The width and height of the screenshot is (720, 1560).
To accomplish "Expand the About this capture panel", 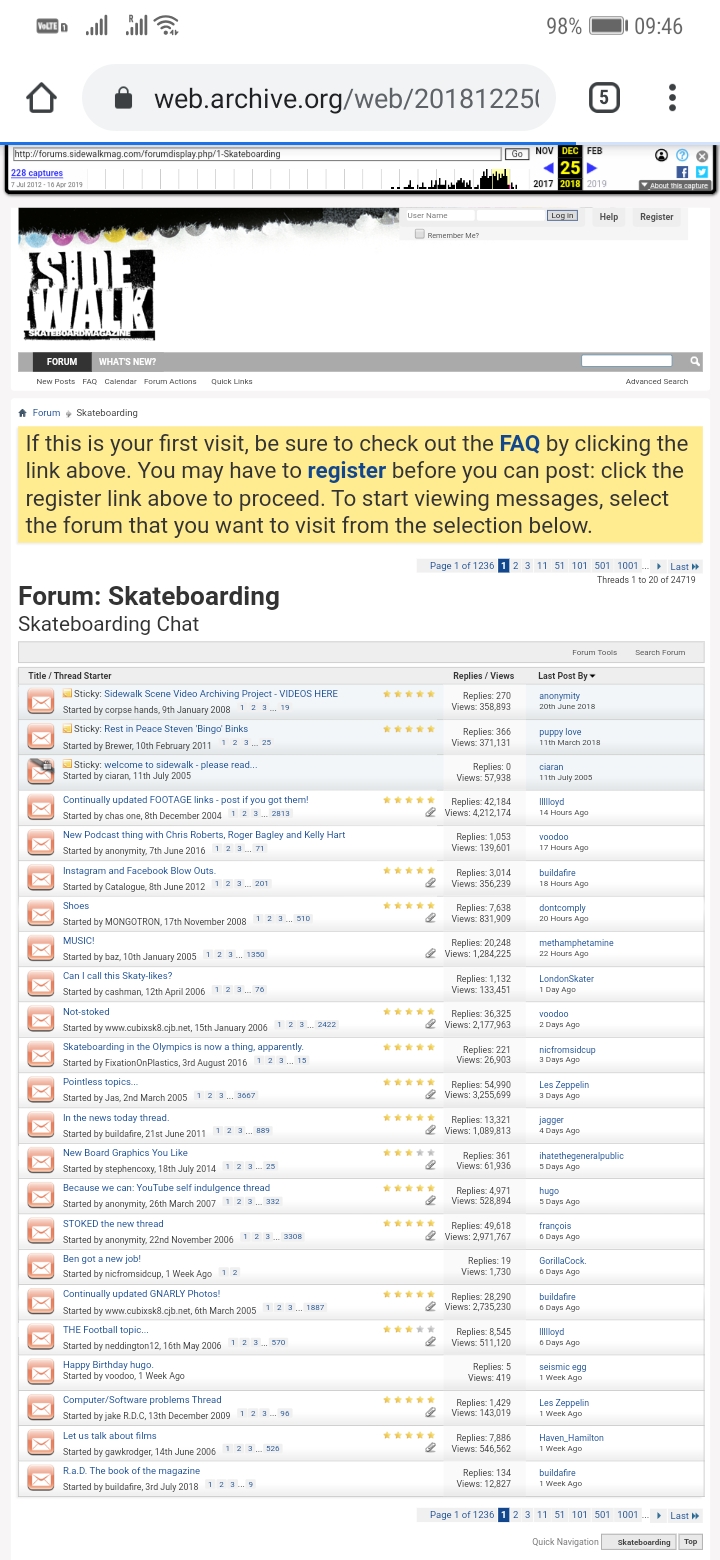I will click(x=675, y=185).
